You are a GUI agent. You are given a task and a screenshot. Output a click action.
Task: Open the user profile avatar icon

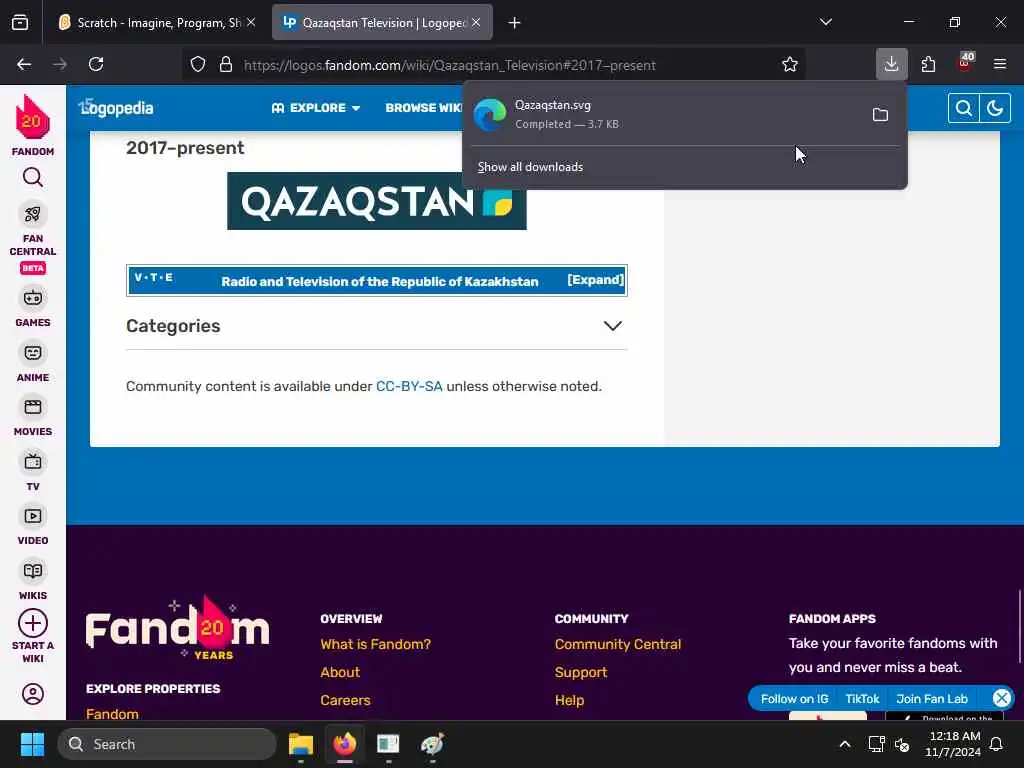pyautogui.click(x=33, y=694)
